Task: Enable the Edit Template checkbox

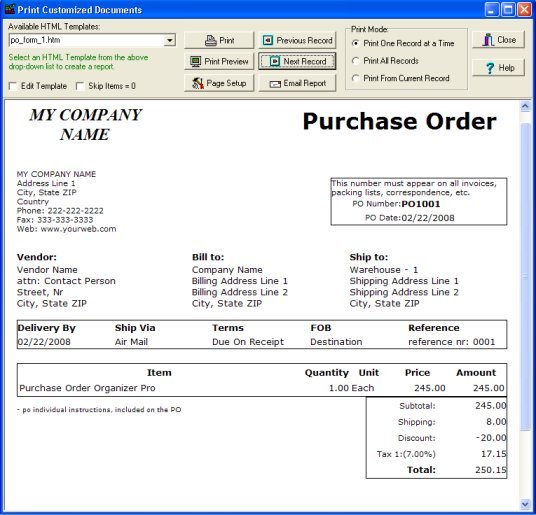Action: click(13, 86)
